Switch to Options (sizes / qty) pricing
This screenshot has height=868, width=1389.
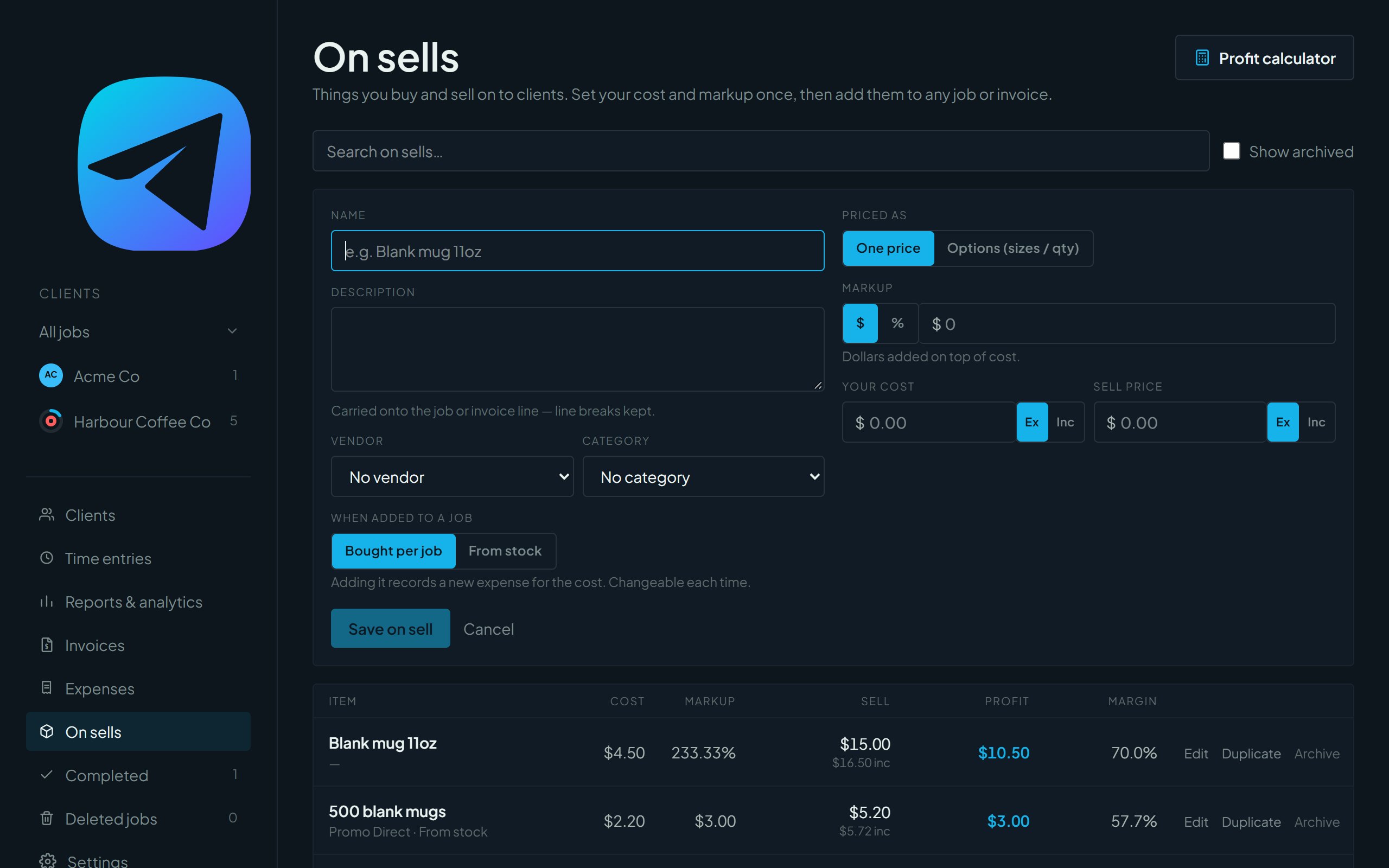point(1013,248)
